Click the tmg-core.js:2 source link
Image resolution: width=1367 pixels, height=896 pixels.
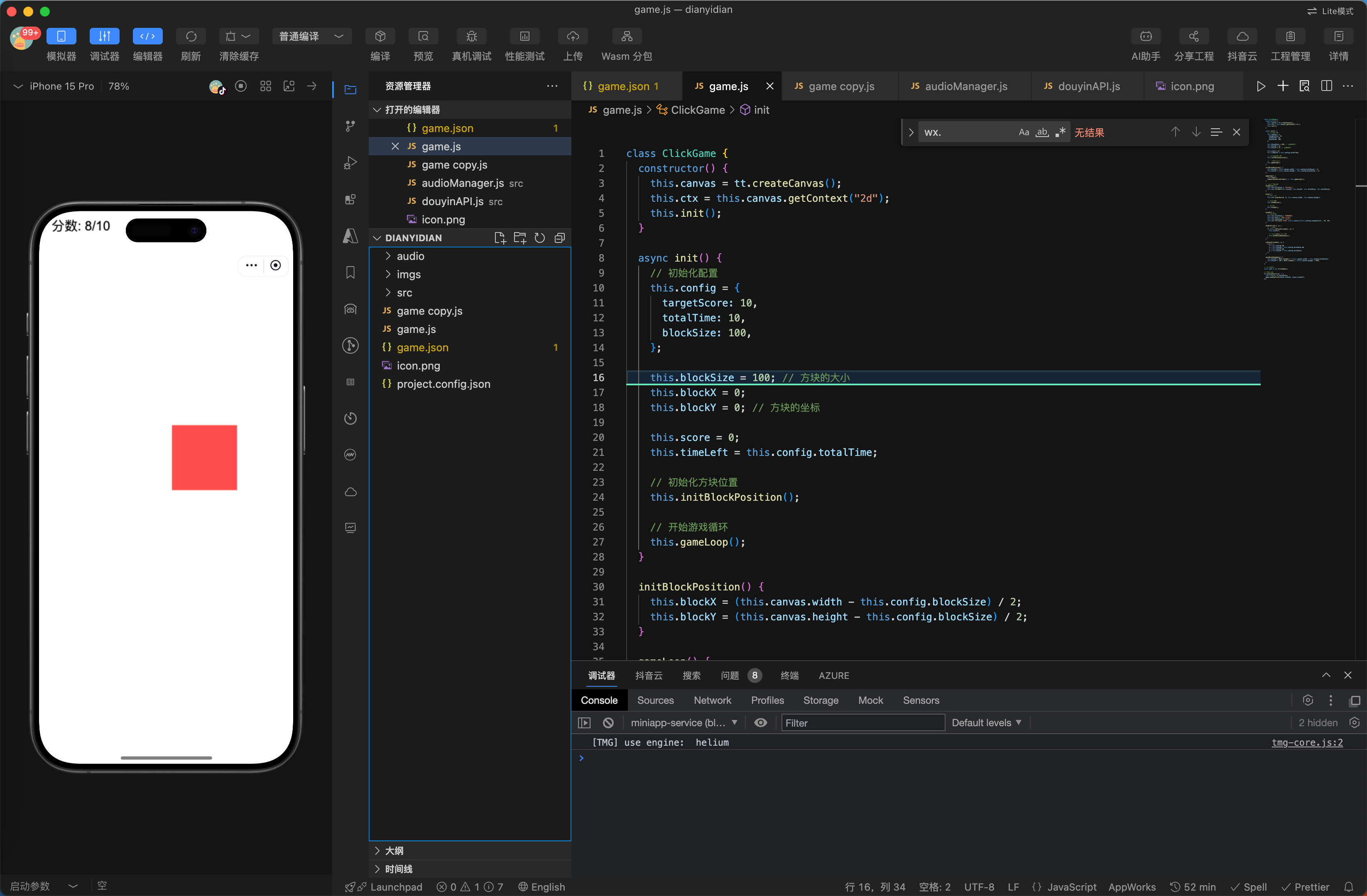click(x=1307, y=742)
